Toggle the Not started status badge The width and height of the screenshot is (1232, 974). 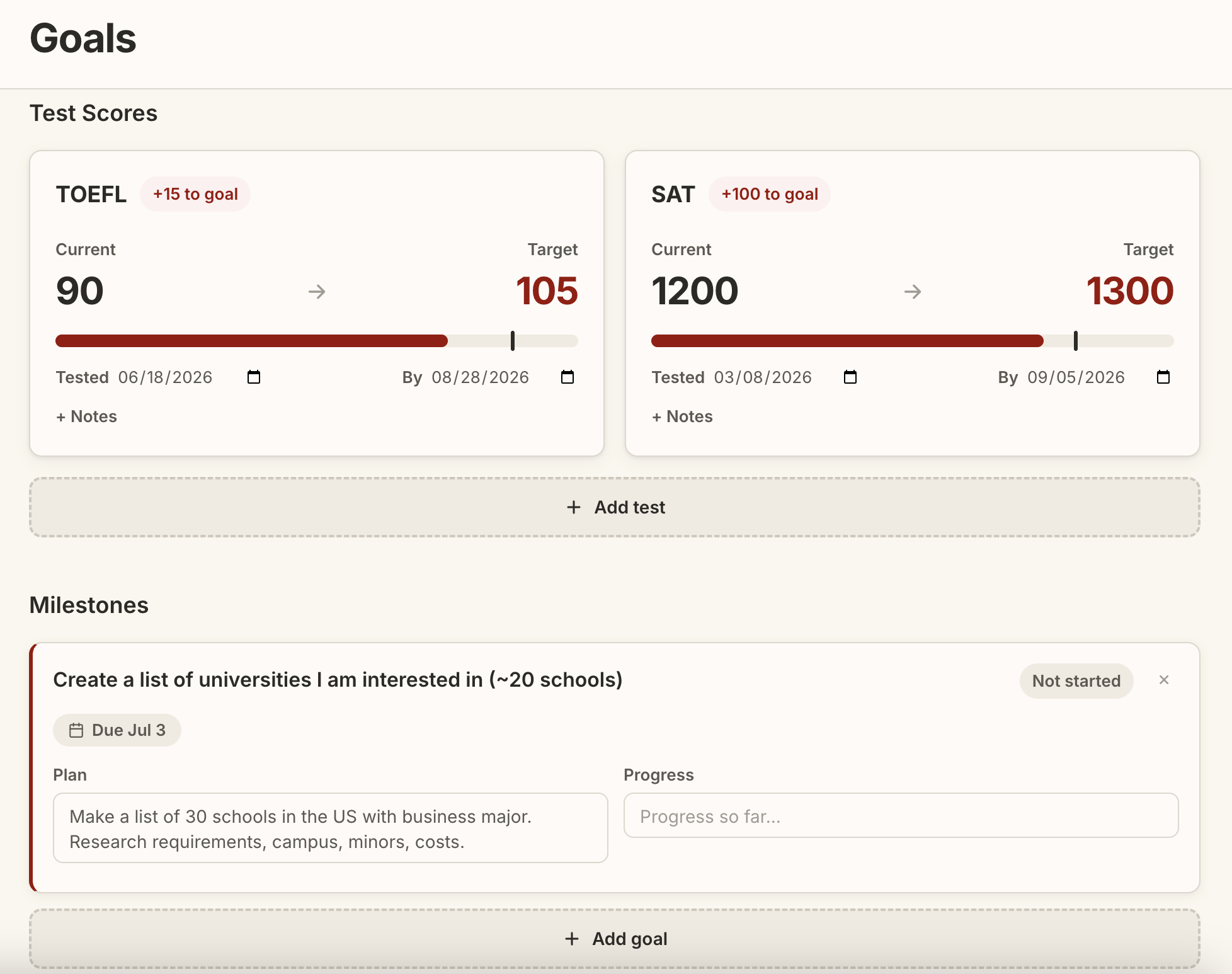[1076, 681]
